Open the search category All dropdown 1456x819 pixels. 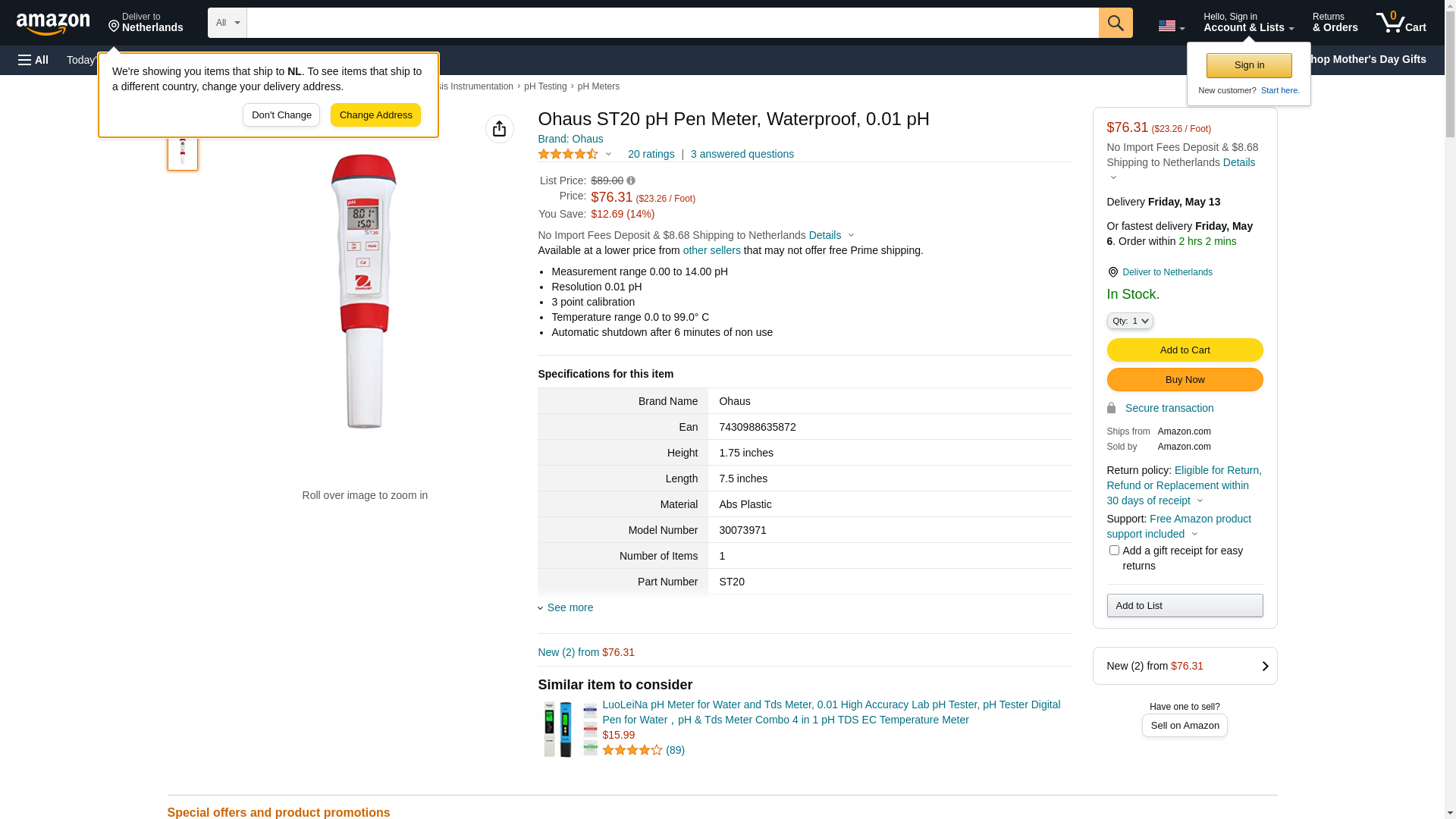[227, 23]
